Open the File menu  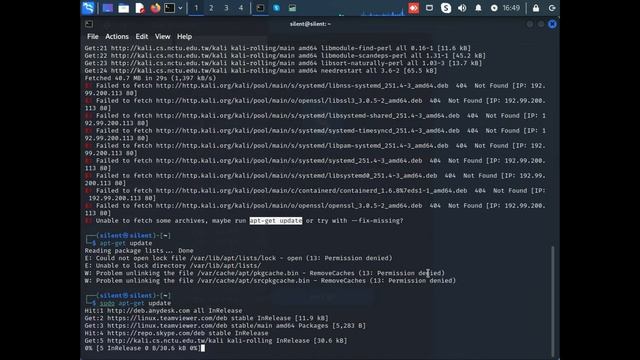93,36
